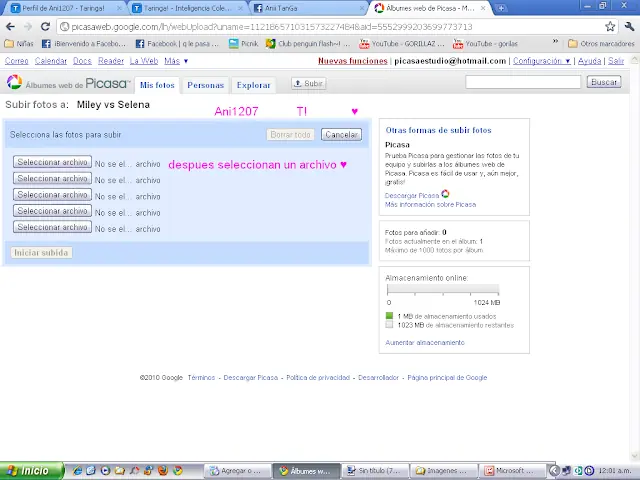The width and height of the screenshot is (640, 480).
Task: Switch to the Anii TarıGa Facebook tab
Action: (x=309, y=8)
